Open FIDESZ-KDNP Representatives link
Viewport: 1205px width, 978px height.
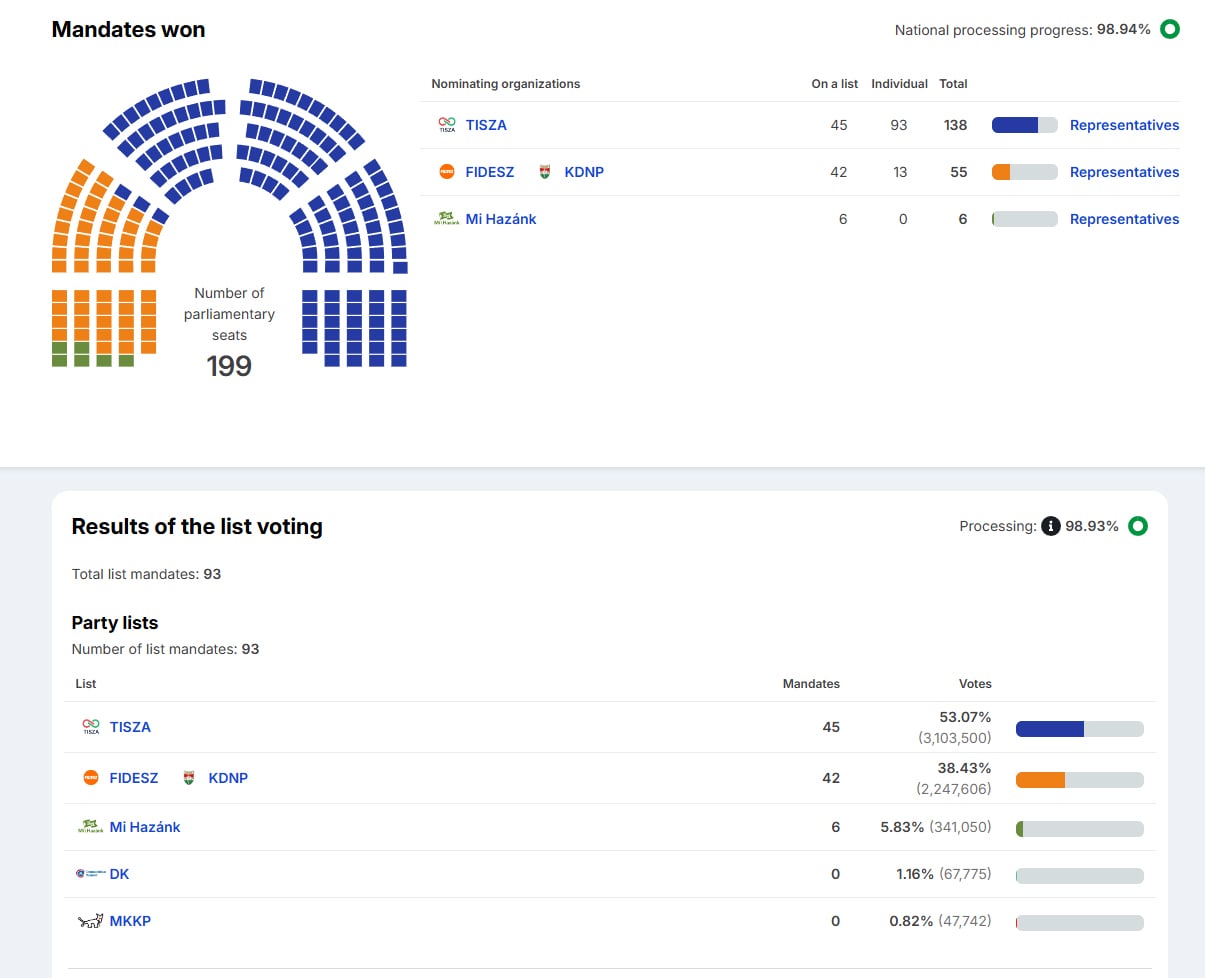(x=1124, y=172)
